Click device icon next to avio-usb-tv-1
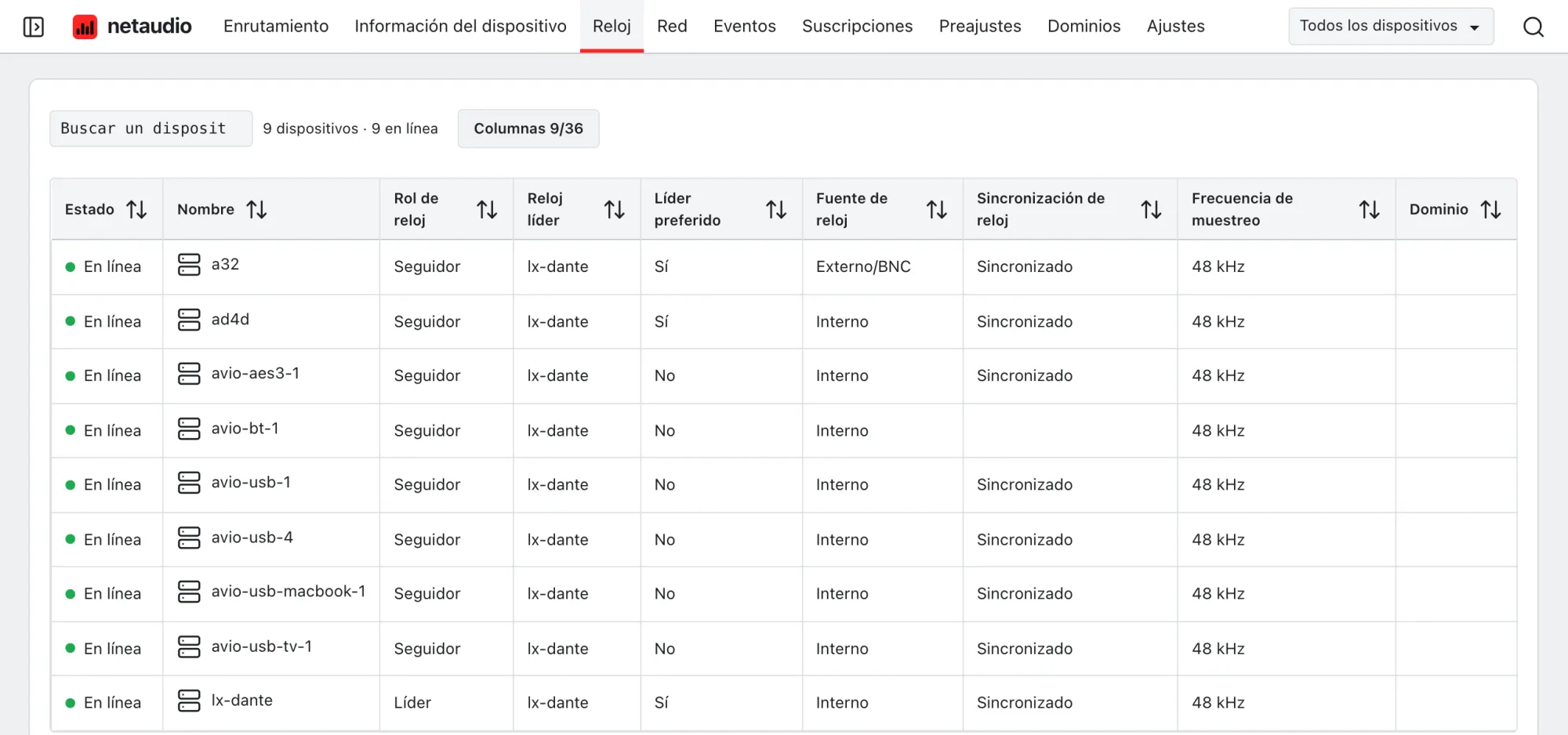The image size is (1568, 735). 189,646
